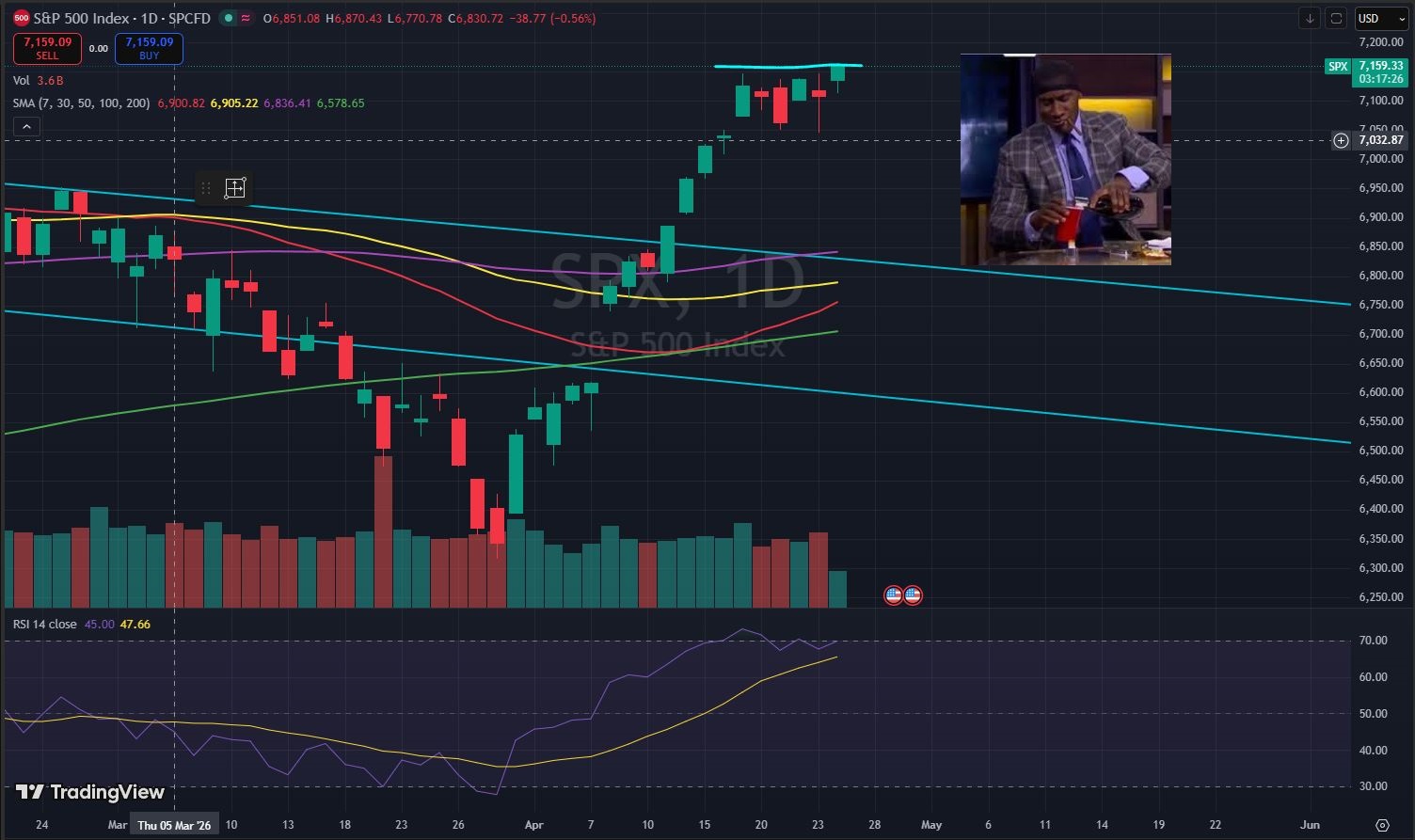Click the purple SMA value 6,836.41
This screenshot has height=840, width=1415.
pos(288,103)
